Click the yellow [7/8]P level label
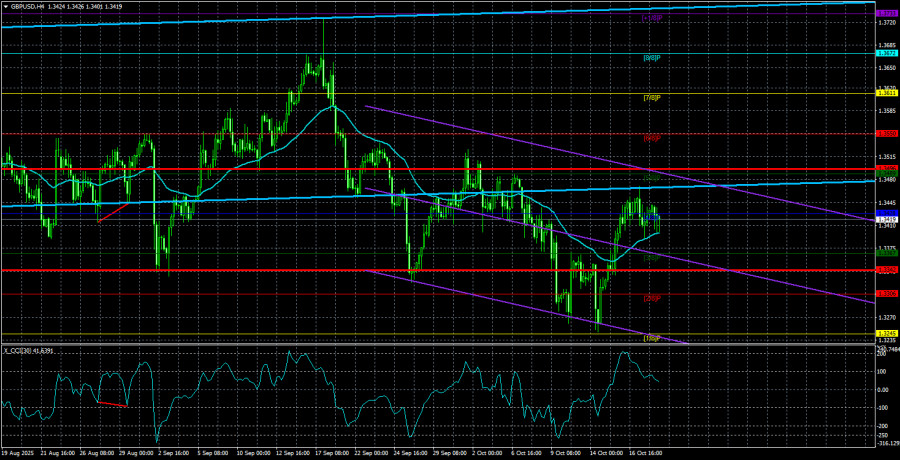This screenshot has height=460, width=900. [652, 98]
